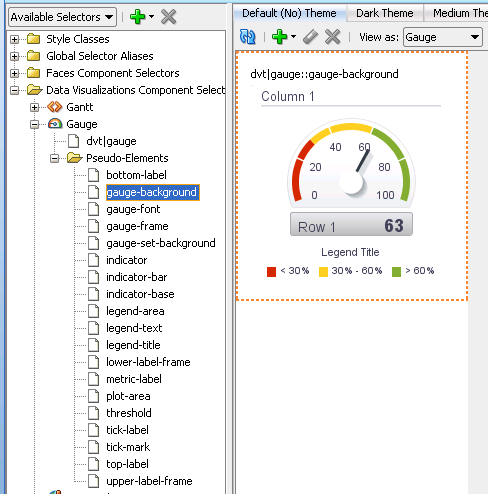Expand the Gantt node
The height and width of the screenshot is (494, 488).
tap(34, 107)
